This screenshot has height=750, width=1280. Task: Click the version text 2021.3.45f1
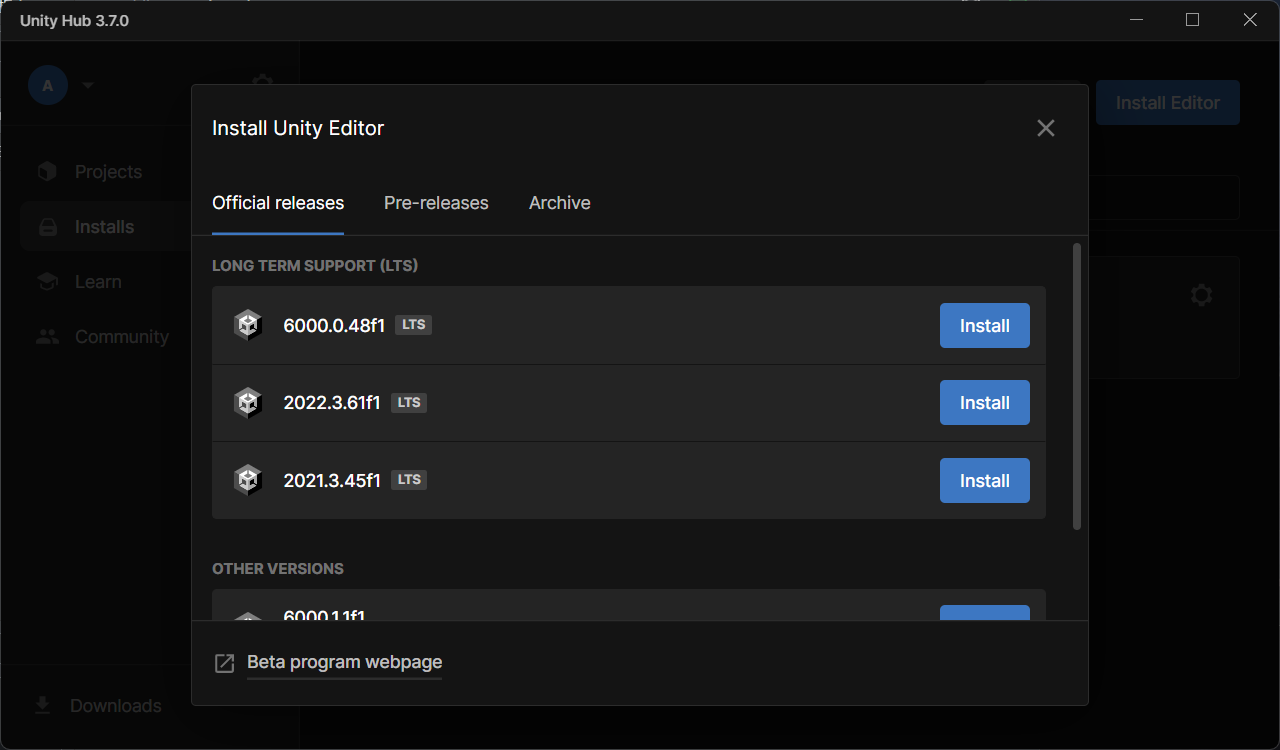332,481
